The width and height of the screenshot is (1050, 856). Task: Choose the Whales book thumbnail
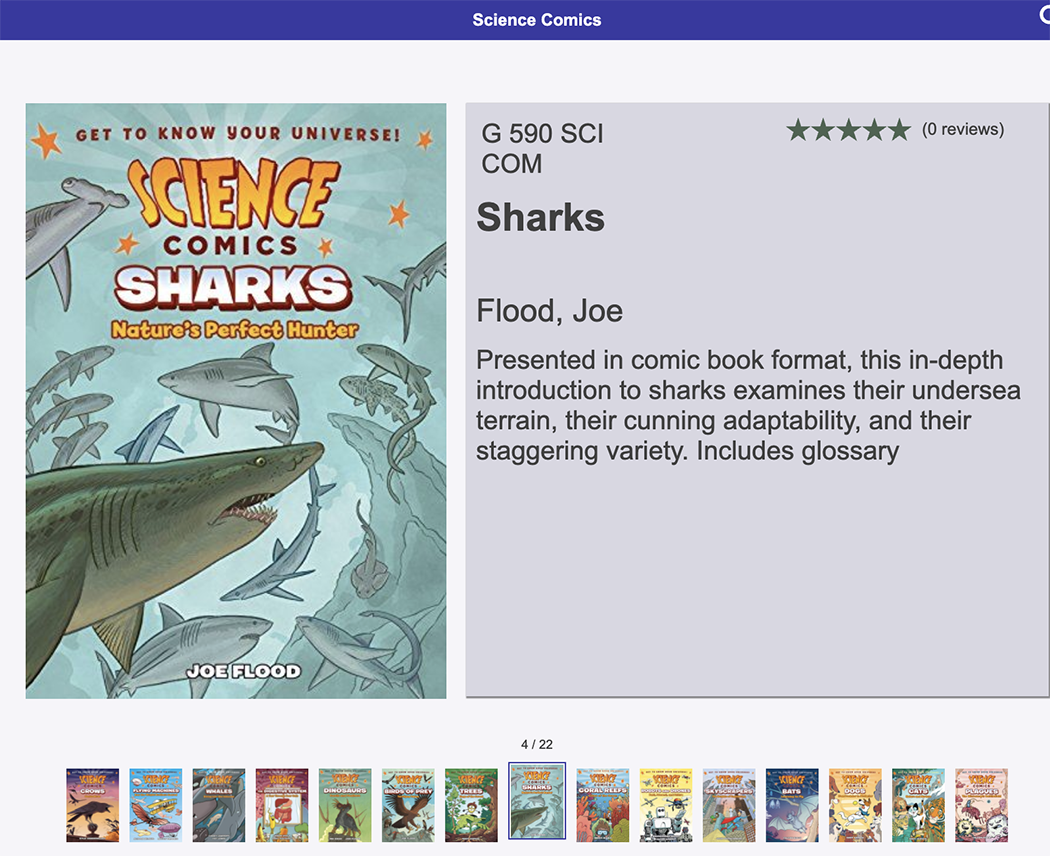(x=219, y=804)
